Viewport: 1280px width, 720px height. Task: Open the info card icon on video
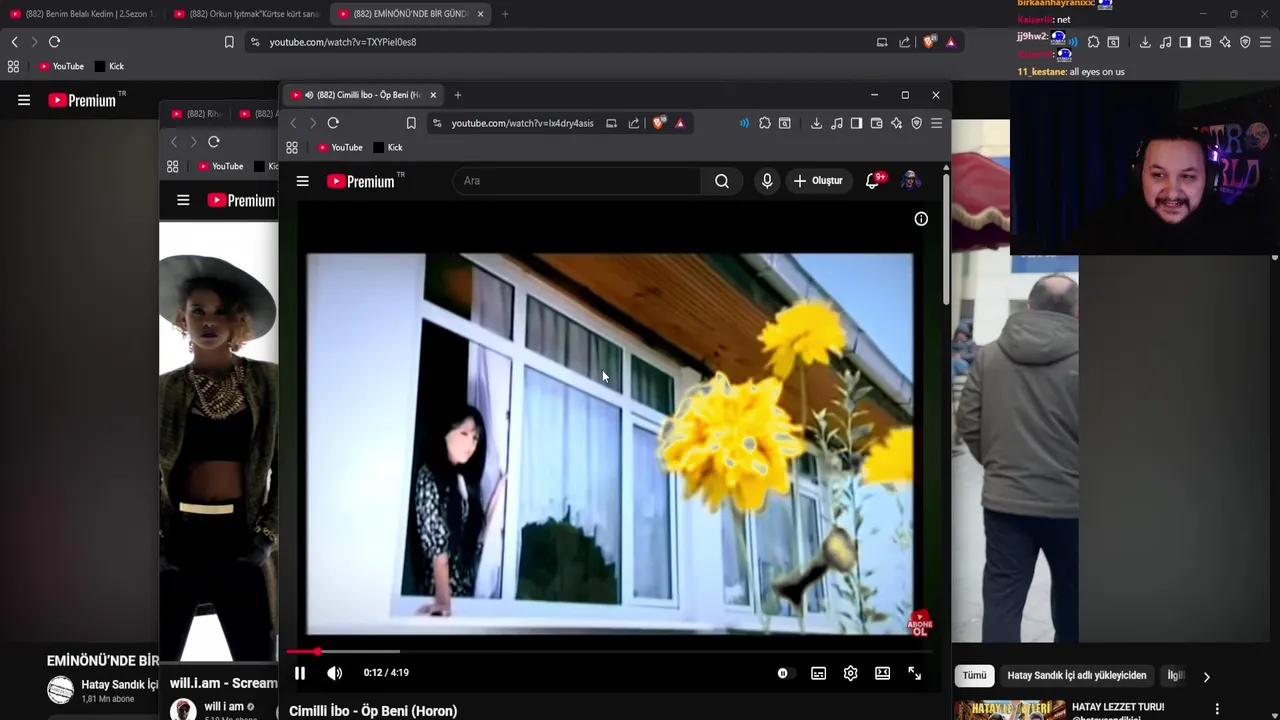921,219
